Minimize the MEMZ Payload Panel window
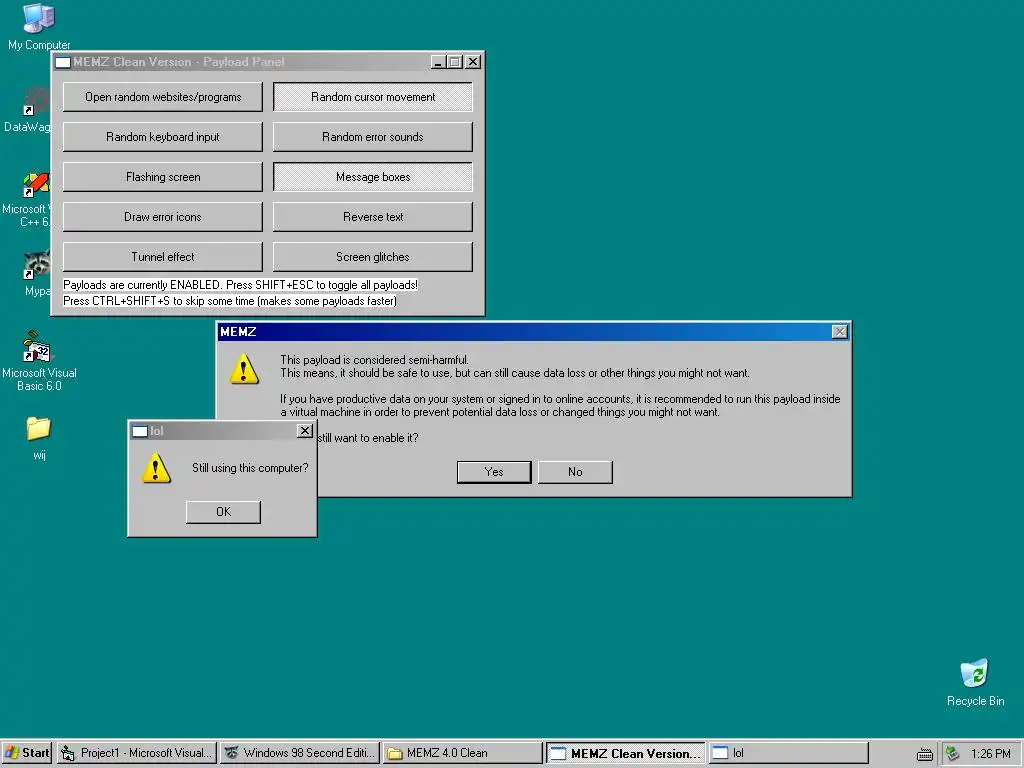Screen dimensions: 1024x768 pyautogui.click(x=439, y=62)
